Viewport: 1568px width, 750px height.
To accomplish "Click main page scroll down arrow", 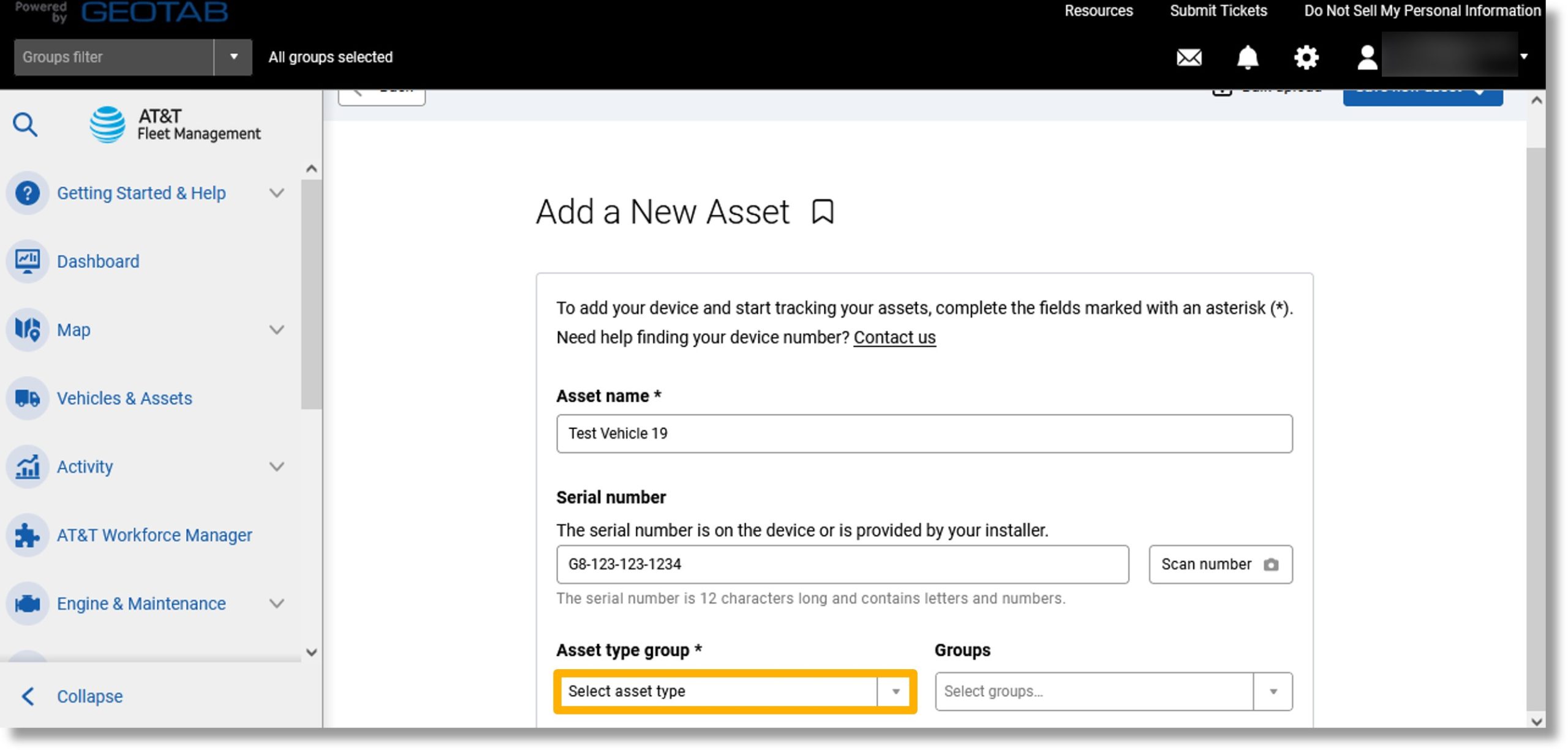I will coord(1536,722).
